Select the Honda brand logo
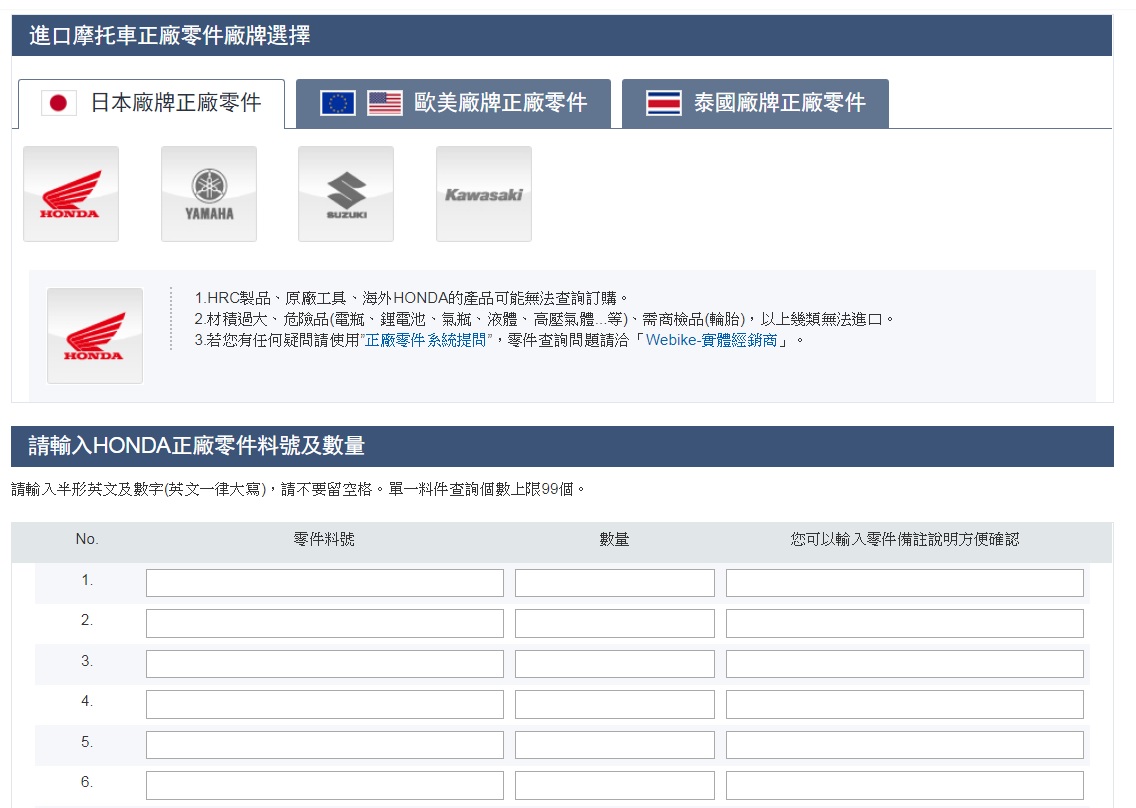Screen dimensions: 1136x808 [70, 194]
